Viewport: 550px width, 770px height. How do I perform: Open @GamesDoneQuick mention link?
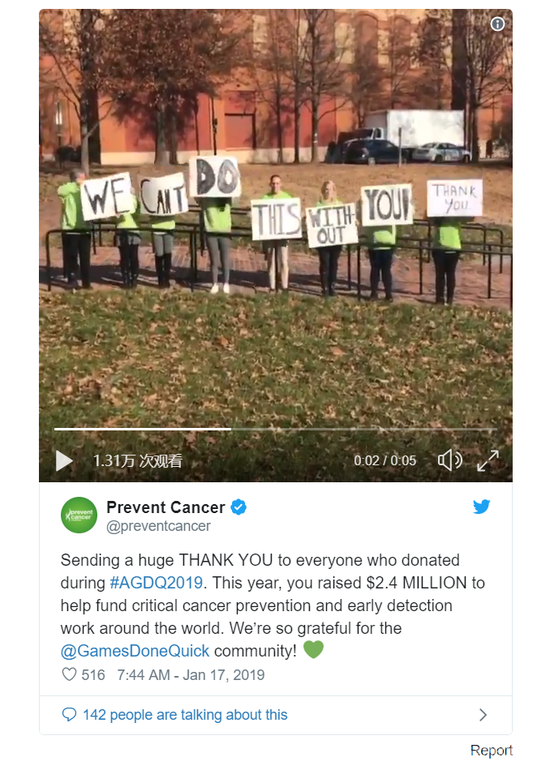[x=135, y=651]
